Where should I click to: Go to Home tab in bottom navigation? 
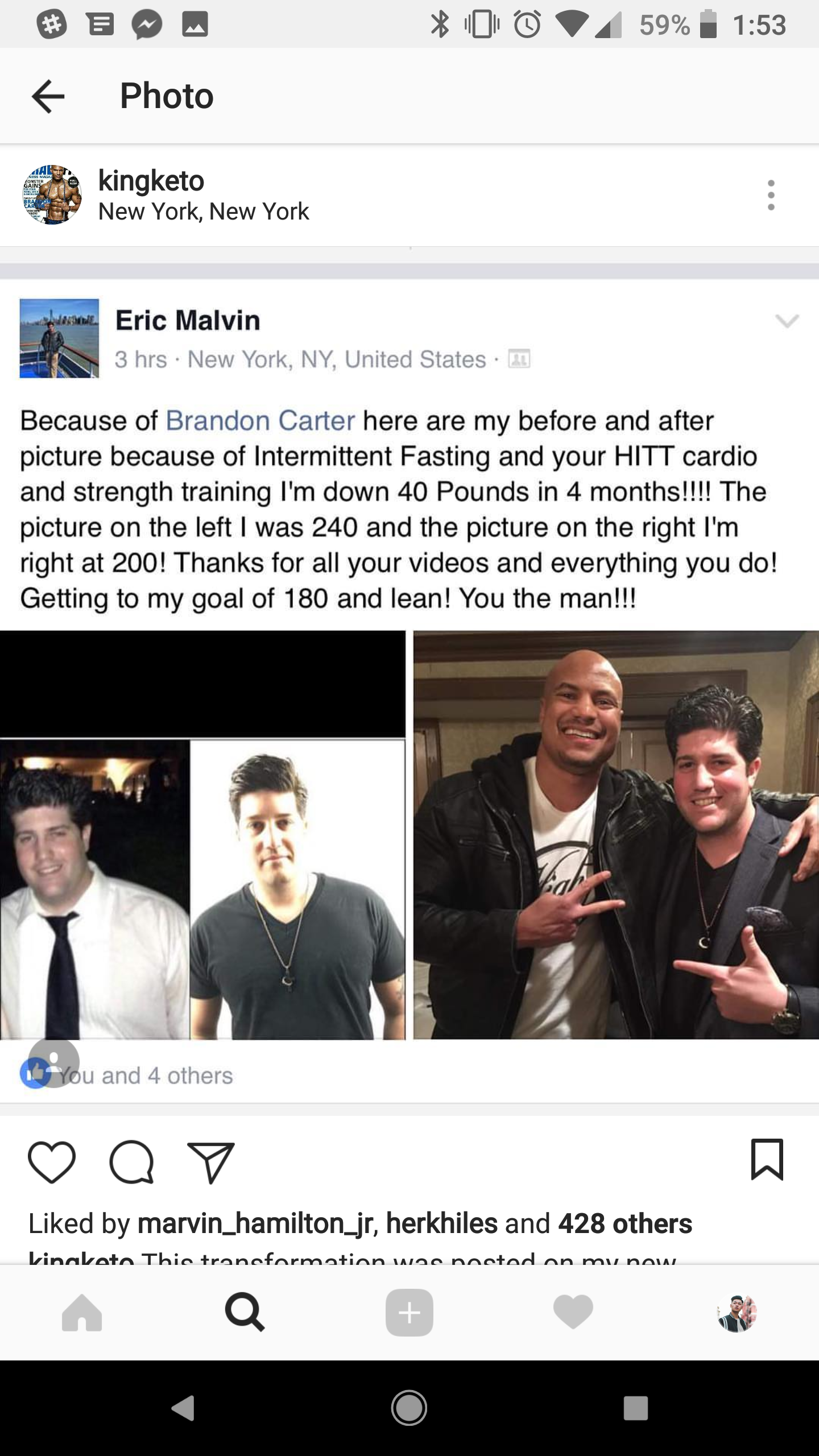[x=82, y=1313]
